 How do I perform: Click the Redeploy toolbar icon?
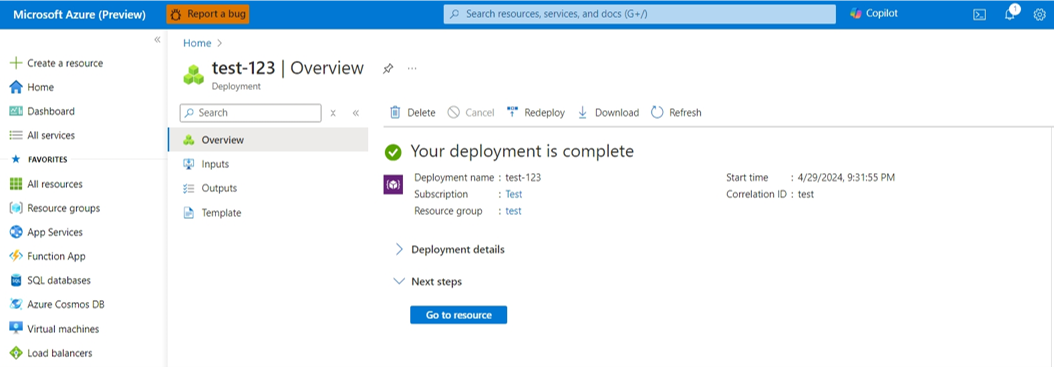click(x=513, y=112)
